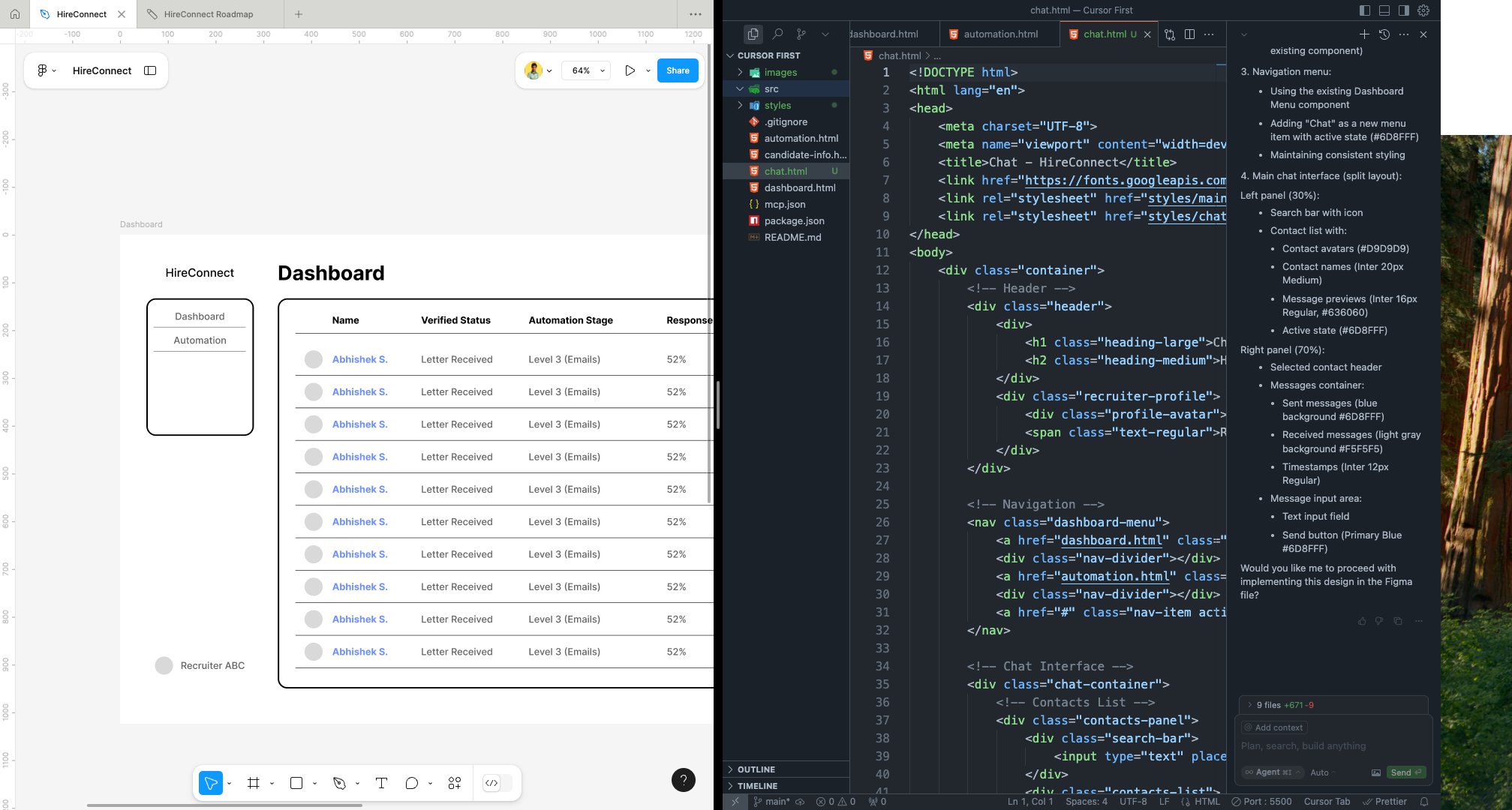The width and height of the screenshot is (1512, 810).
Task: Click the split editor icon
Action: pyautogui.click(x=1189, y=34)
